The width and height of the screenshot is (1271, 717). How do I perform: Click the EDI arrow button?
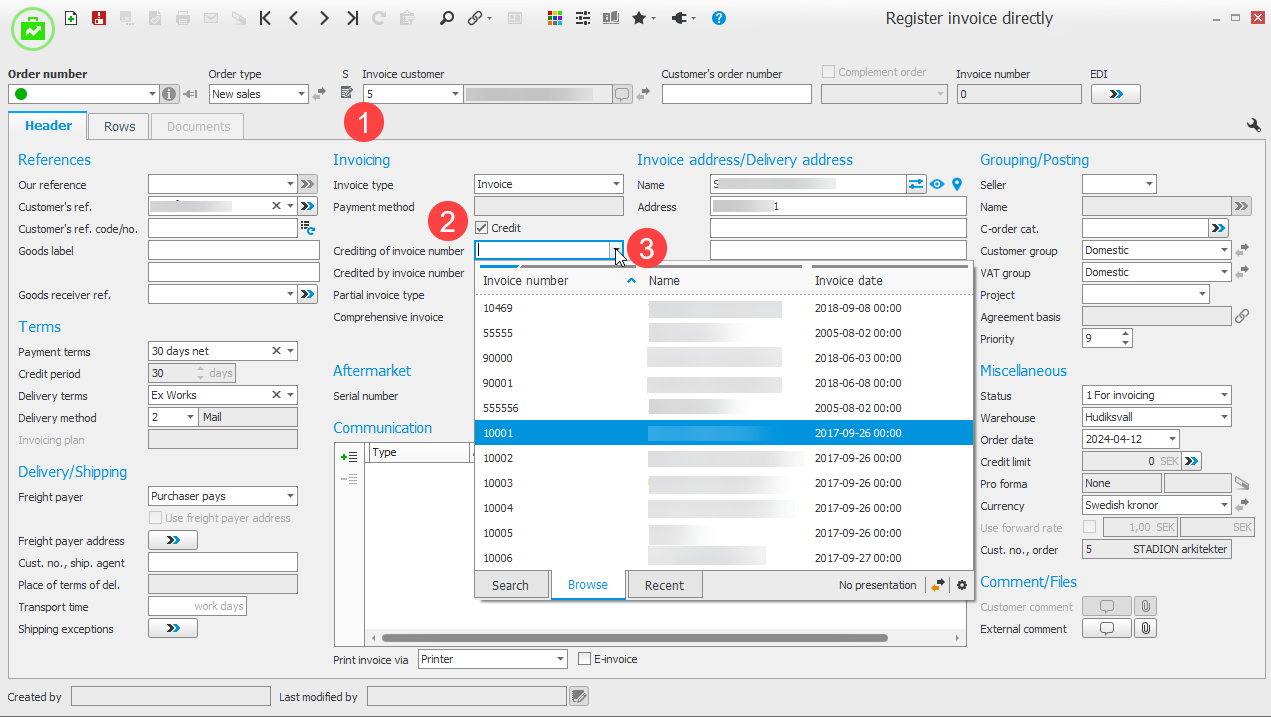(x=1115, y=94)
